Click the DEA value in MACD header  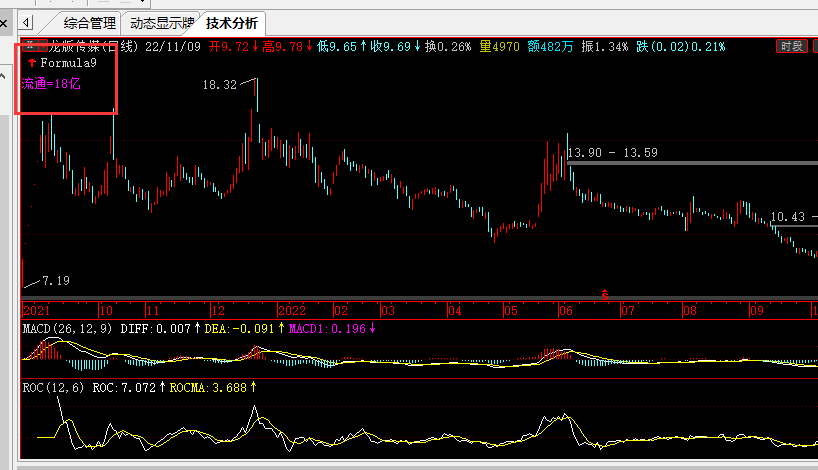tap(241, 328)
